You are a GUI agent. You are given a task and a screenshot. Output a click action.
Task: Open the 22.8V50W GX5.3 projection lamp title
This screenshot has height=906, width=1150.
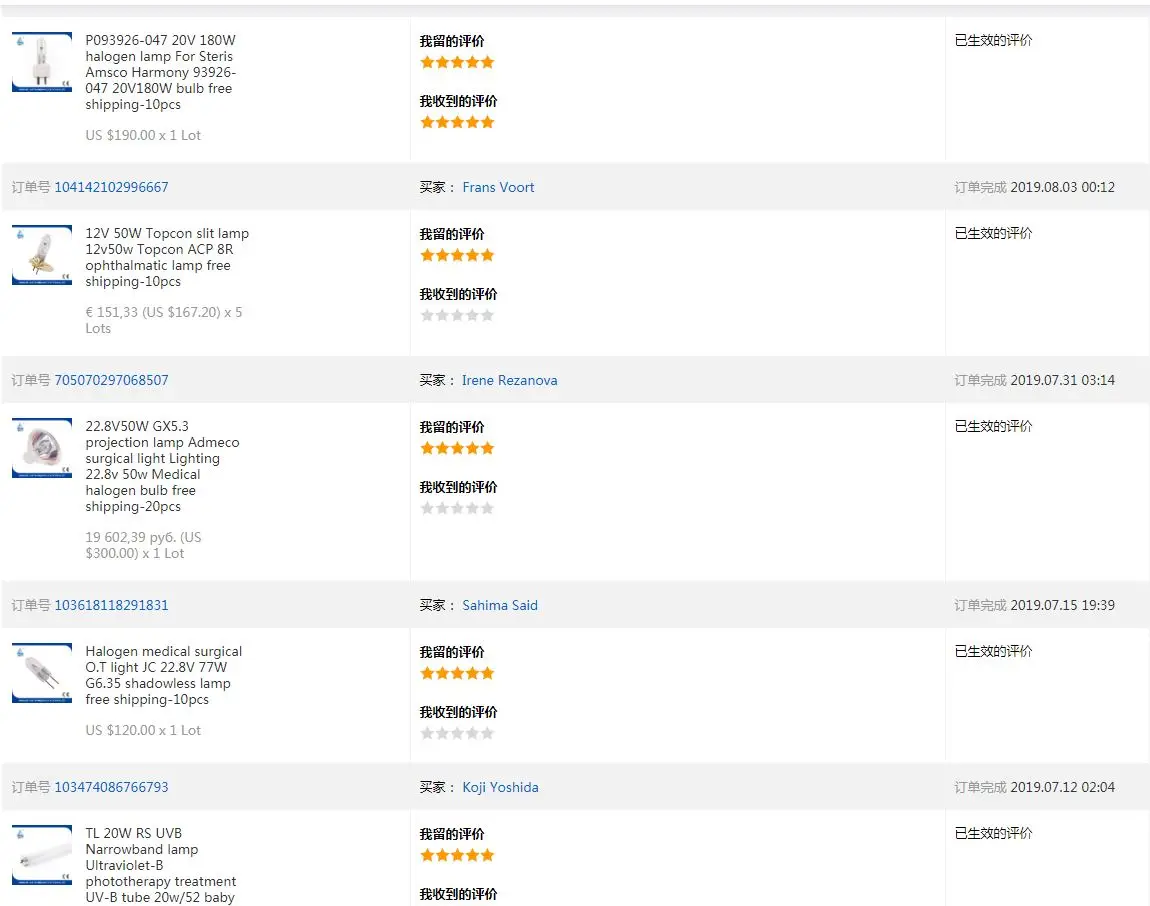(x=162, y=466)
